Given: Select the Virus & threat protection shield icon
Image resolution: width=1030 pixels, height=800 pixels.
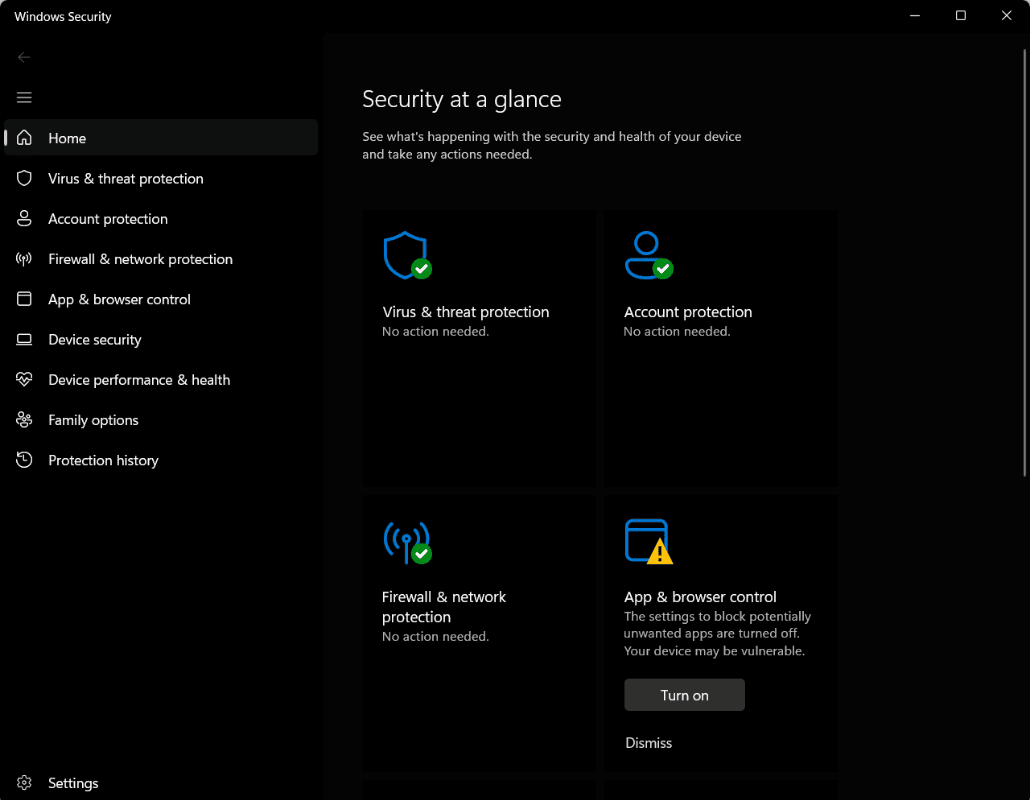Looking at the screenshot, I should (24, 178).
